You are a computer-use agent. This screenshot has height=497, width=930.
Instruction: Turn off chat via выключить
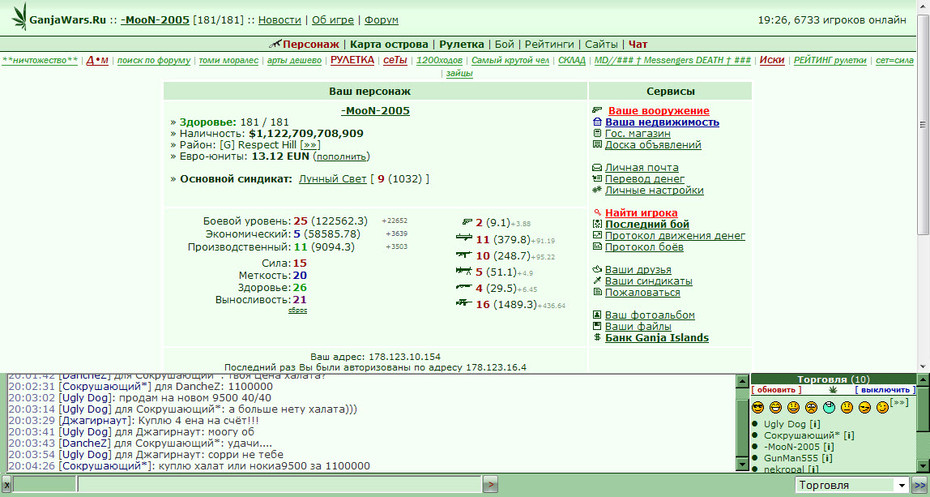tap(885, 390)
